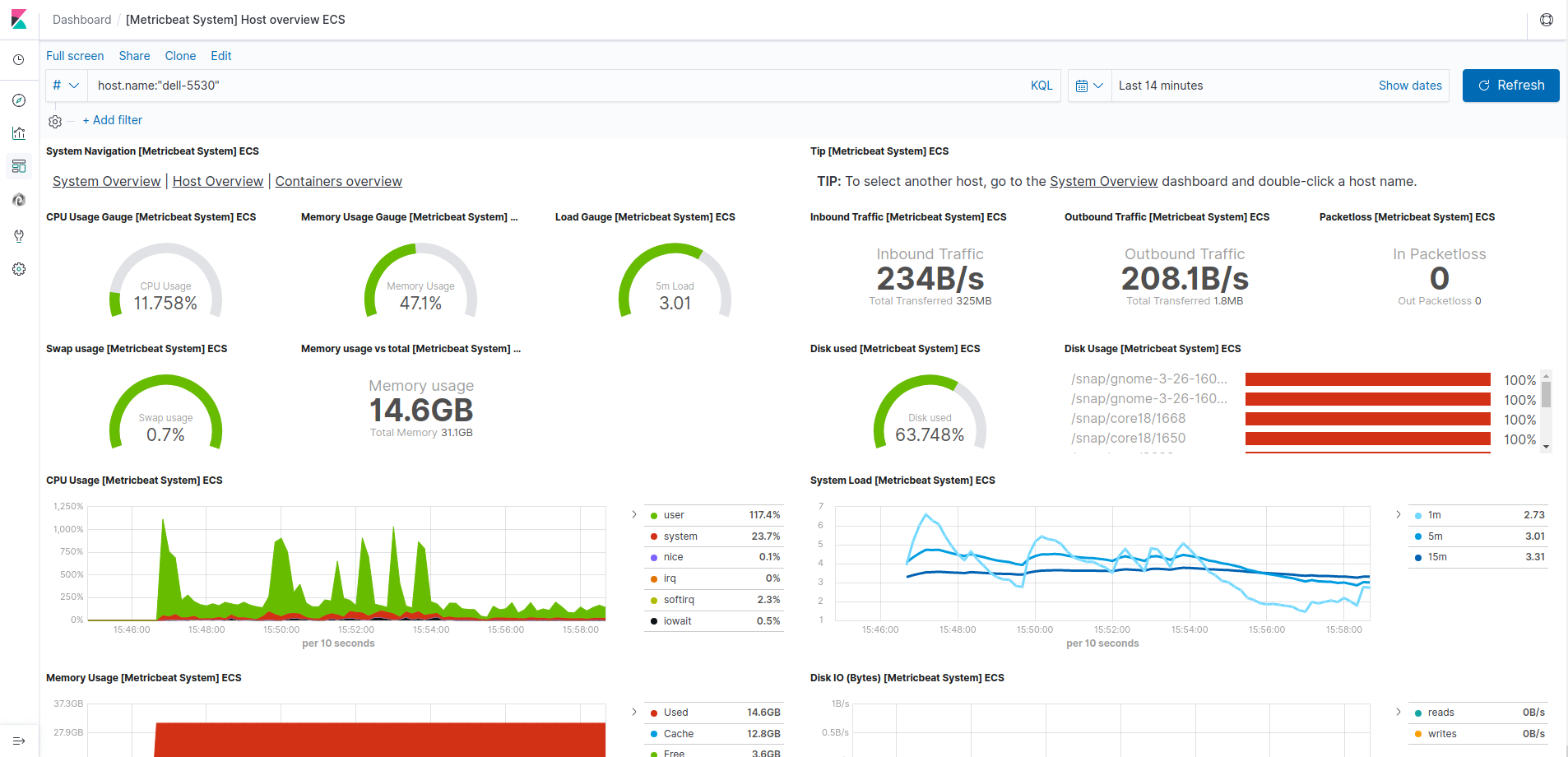Open Dashboard icon in sidebar
Image resolution: width=1568 pixels, height=757 pixels.
click(19, 166)
